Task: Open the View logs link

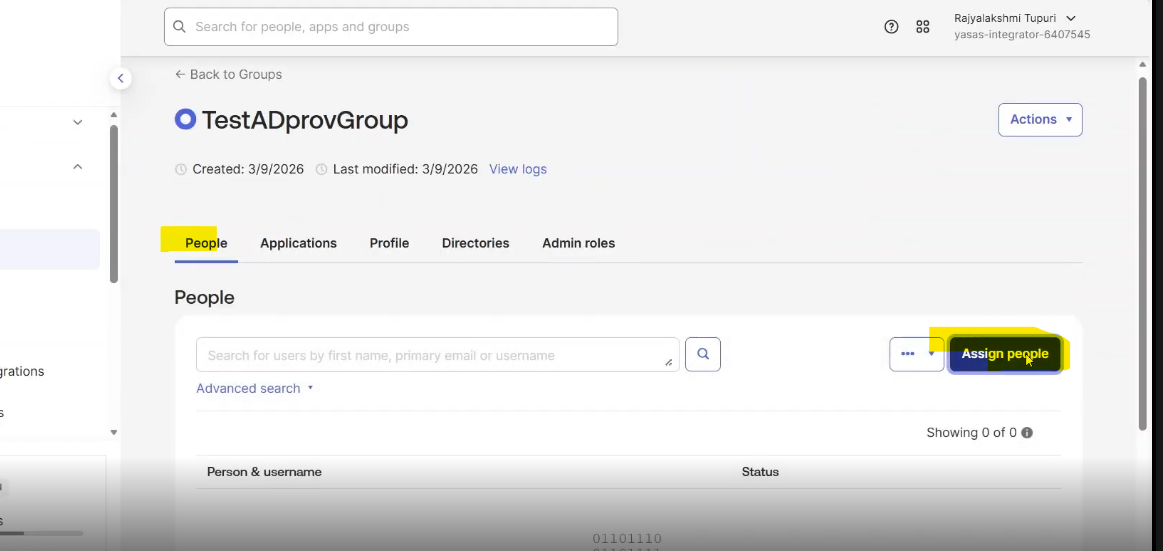Action: tap(517, 169)
